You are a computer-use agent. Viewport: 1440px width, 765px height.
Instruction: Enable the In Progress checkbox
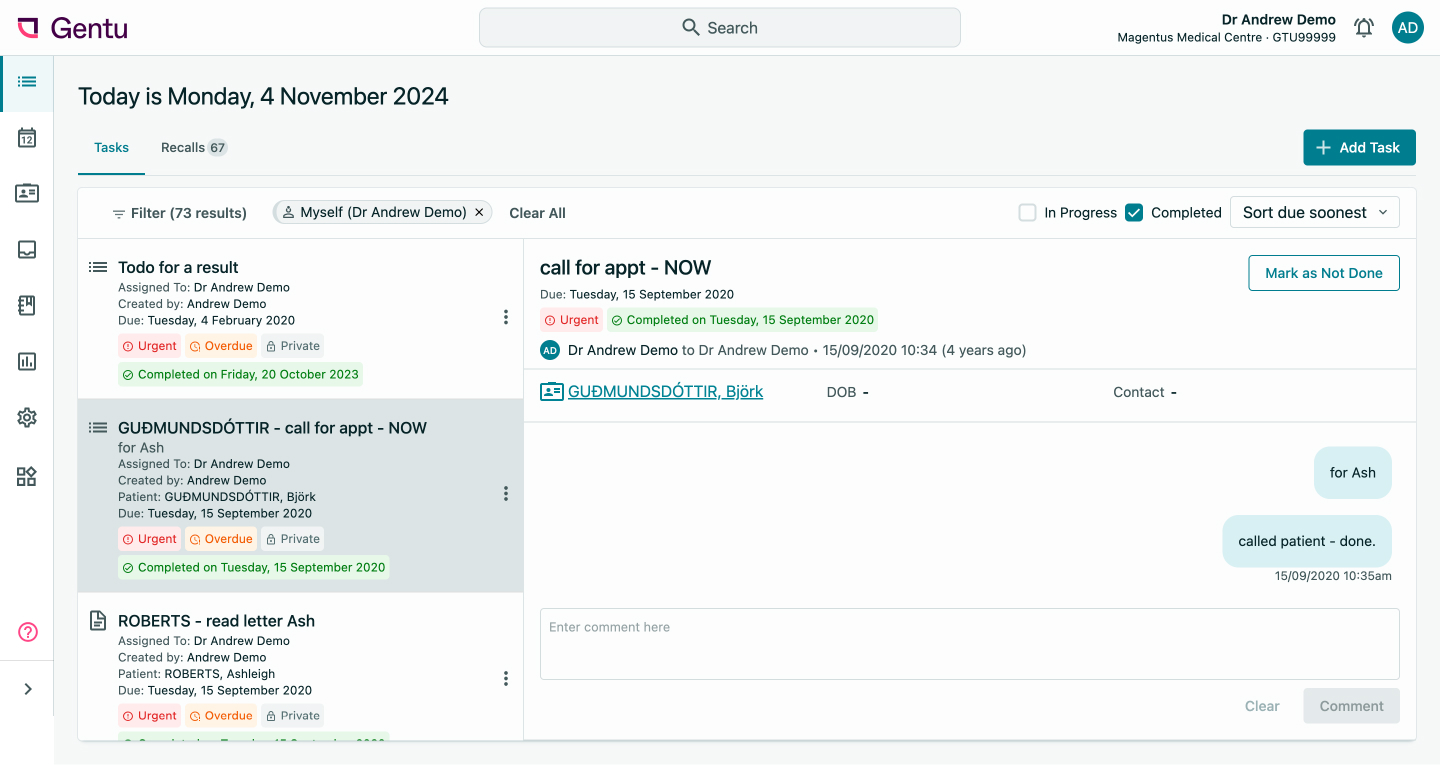coord(1027,212)
